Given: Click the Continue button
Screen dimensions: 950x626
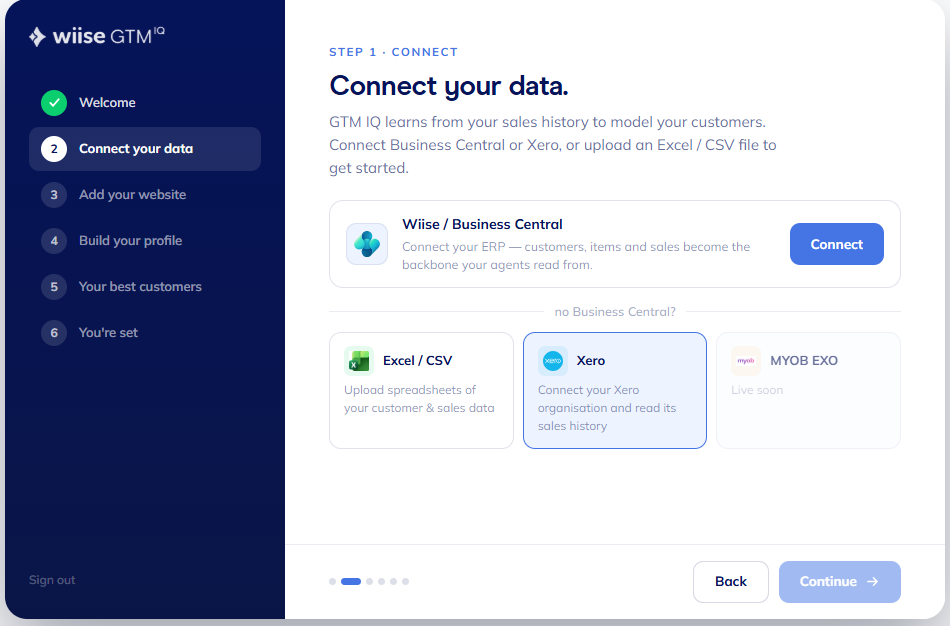Looking at the screenshot, I should pyautogui.click(x=840, y=582).
